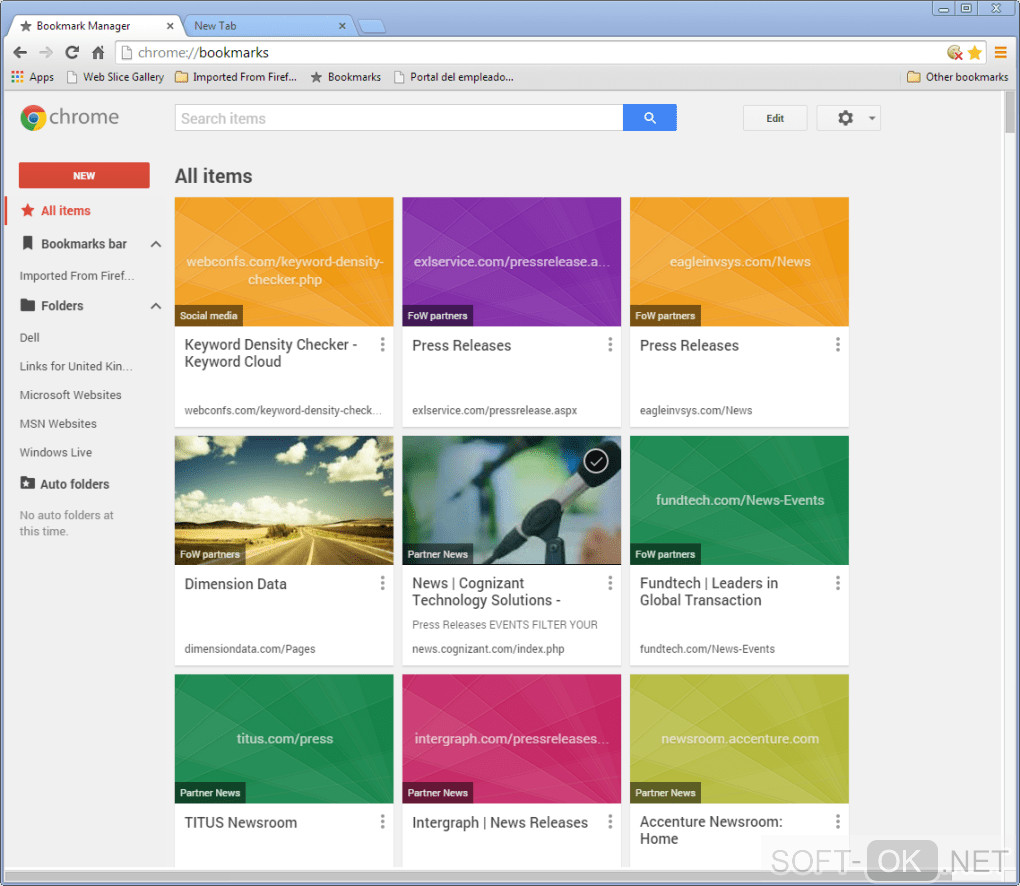Select All items in sidebar
The image size is (1020, 886).
click(65, 211)
